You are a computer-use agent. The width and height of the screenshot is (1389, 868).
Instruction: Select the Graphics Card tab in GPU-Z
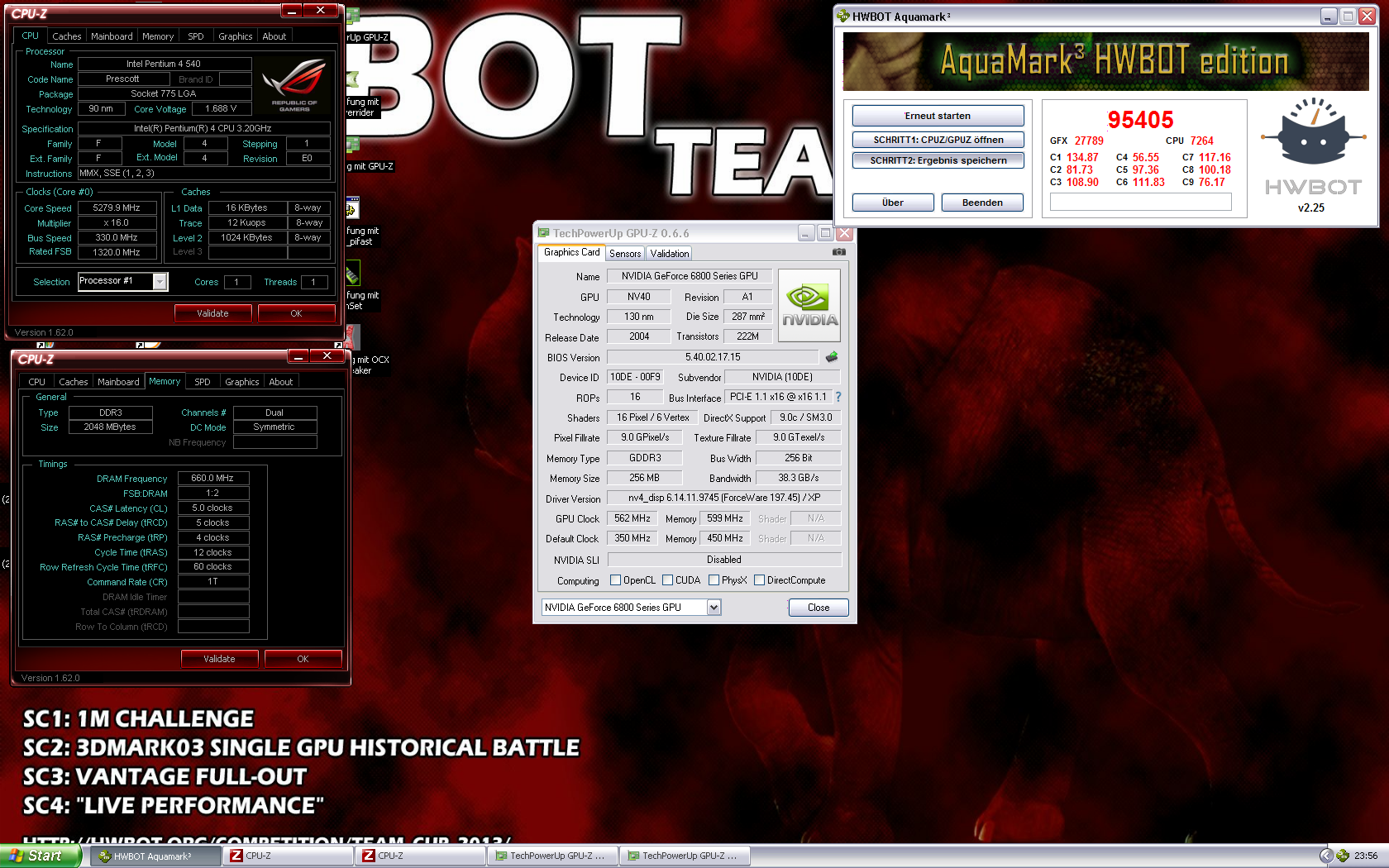pyautogui.click(x=572, y=252)
